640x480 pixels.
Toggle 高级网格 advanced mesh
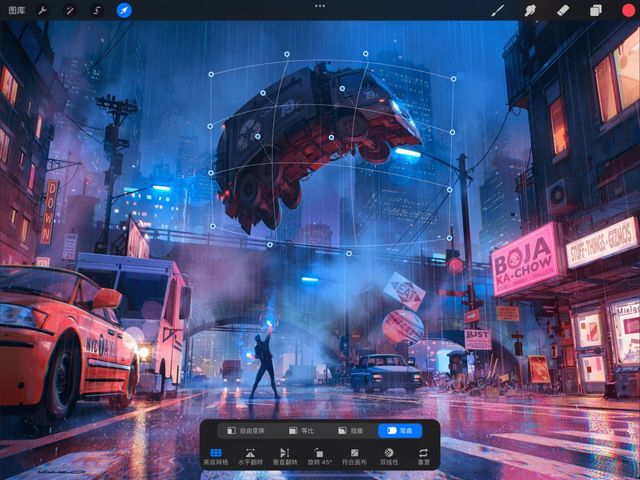[x=216, y=456]
